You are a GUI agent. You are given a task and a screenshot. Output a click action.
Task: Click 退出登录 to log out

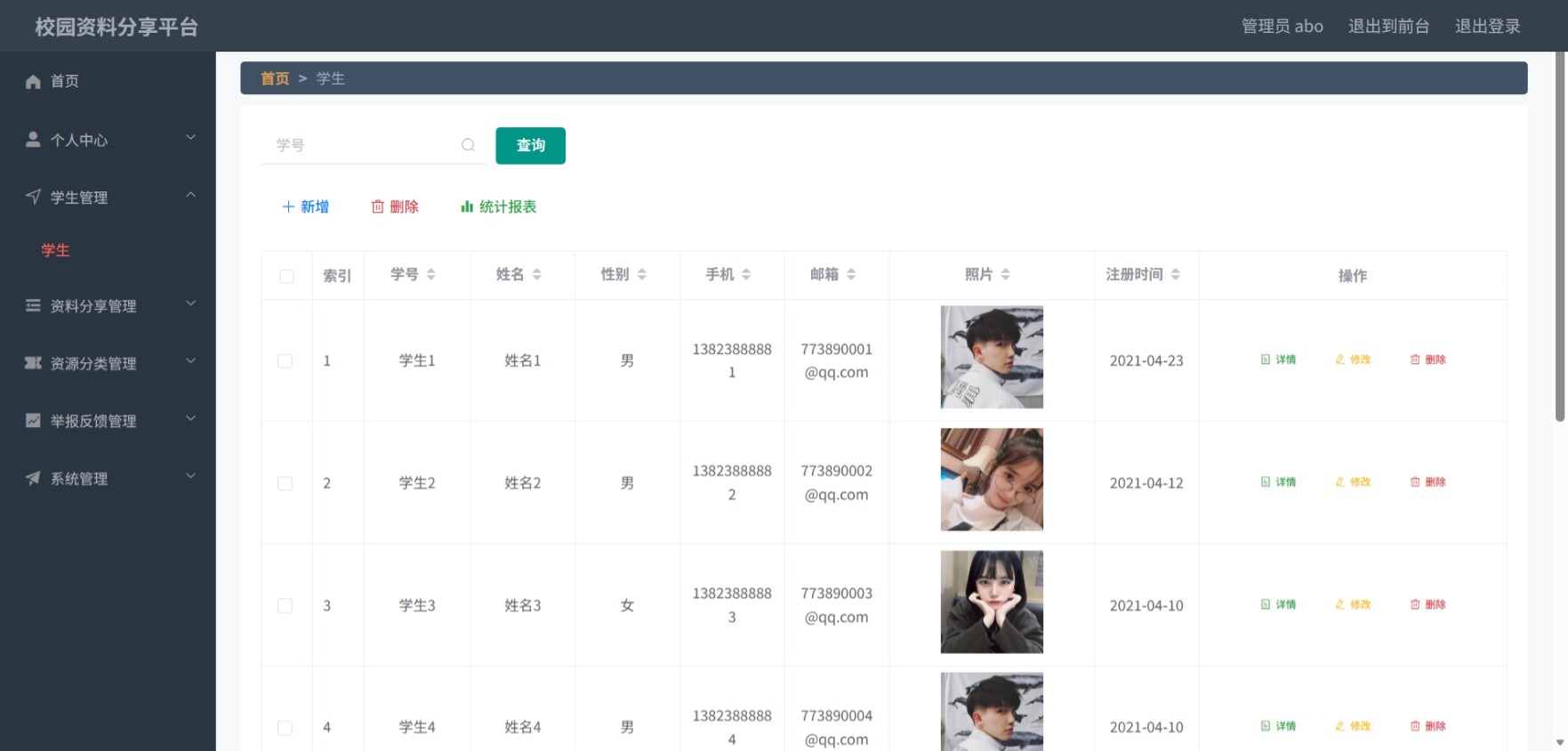point(1487,26)
